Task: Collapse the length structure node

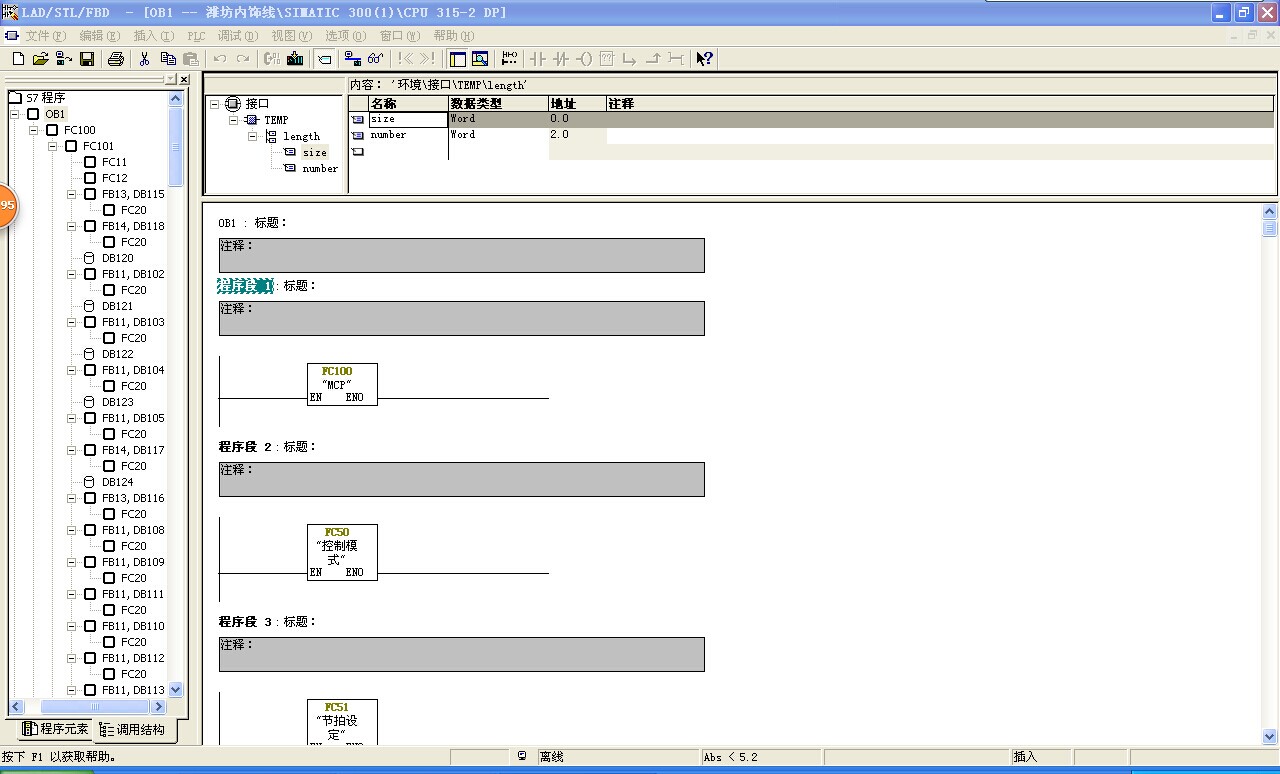Action: tap(253, 136)
